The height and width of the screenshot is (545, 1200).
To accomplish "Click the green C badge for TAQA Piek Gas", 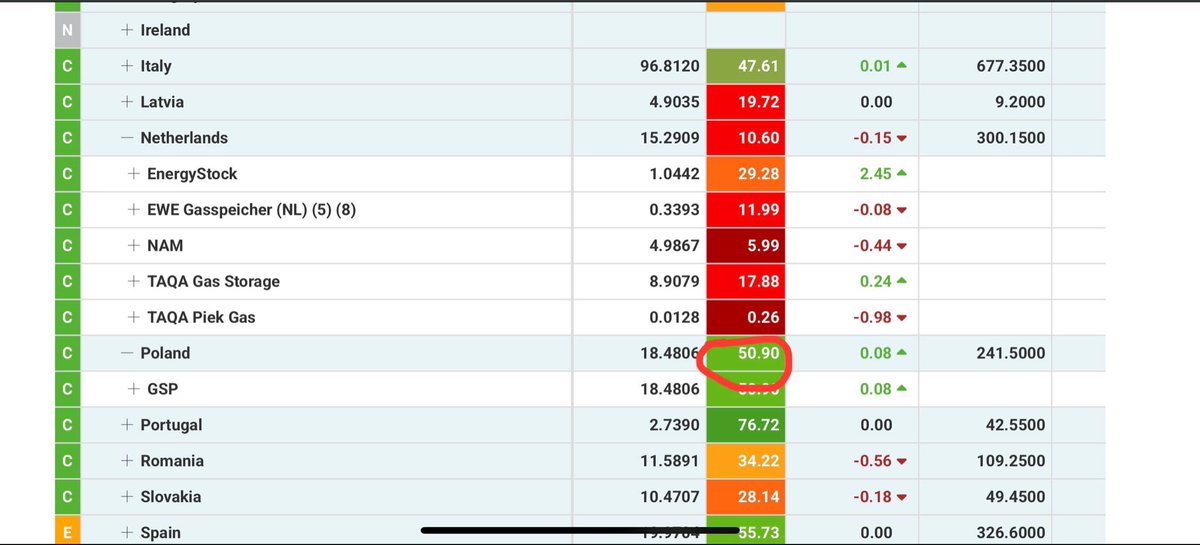I will 67,318.
